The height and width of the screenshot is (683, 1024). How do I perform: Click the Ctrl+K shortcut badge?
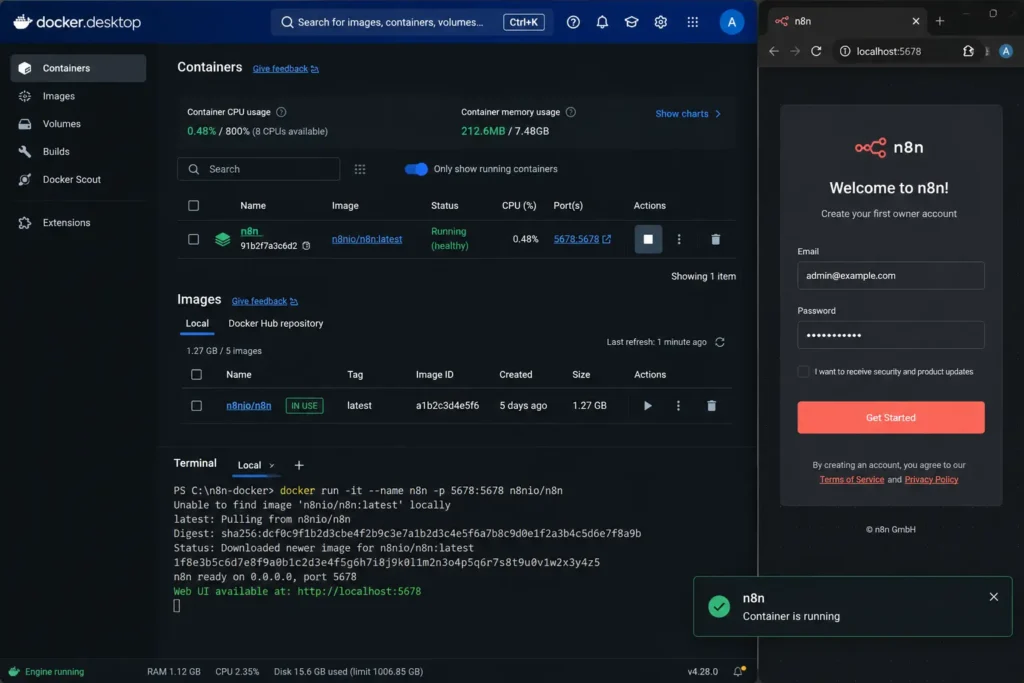point(523,22)
